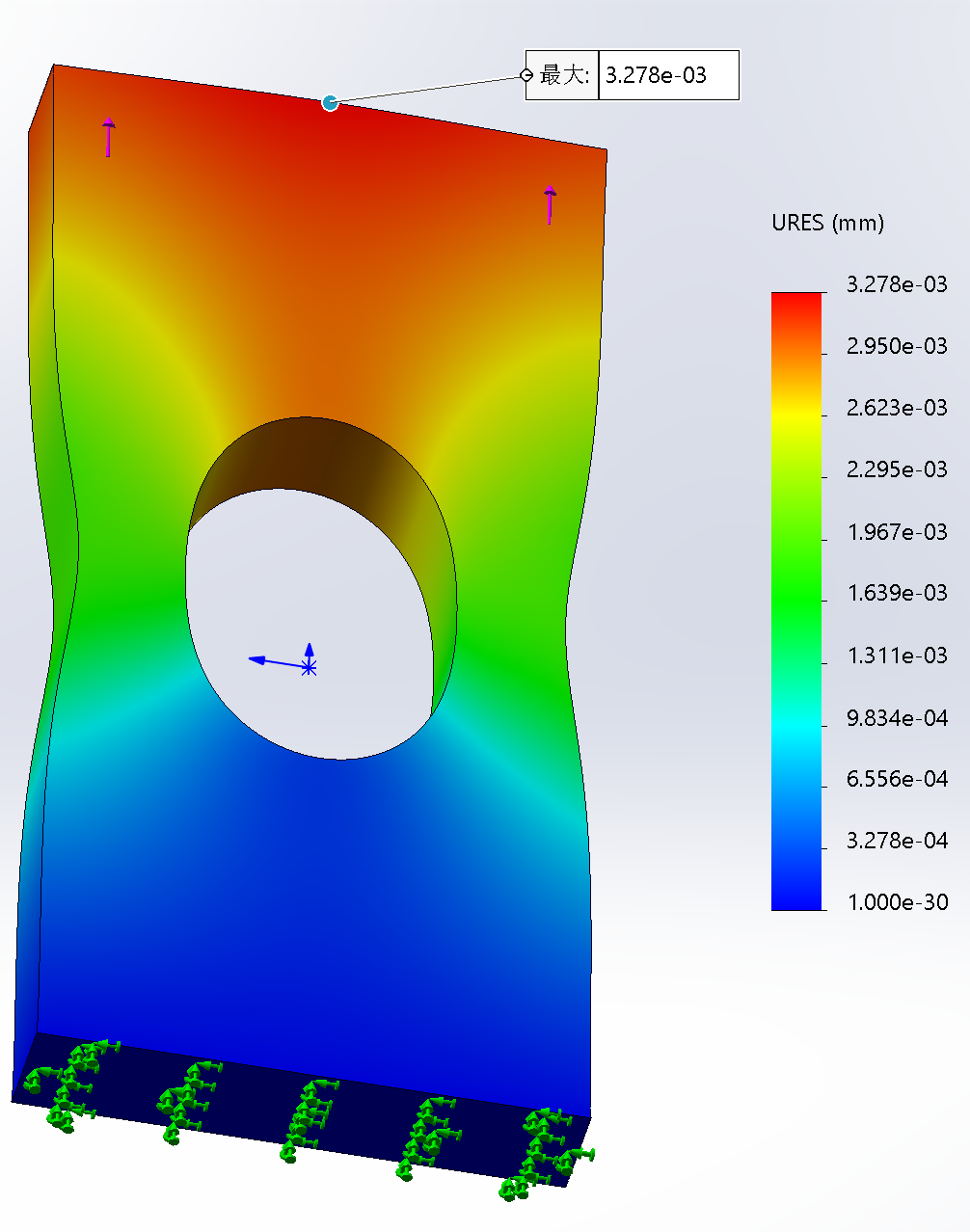970x1232 pixels.
Task: Click the far-left green fixture symbol cluster
Action: coord(70,1085)
